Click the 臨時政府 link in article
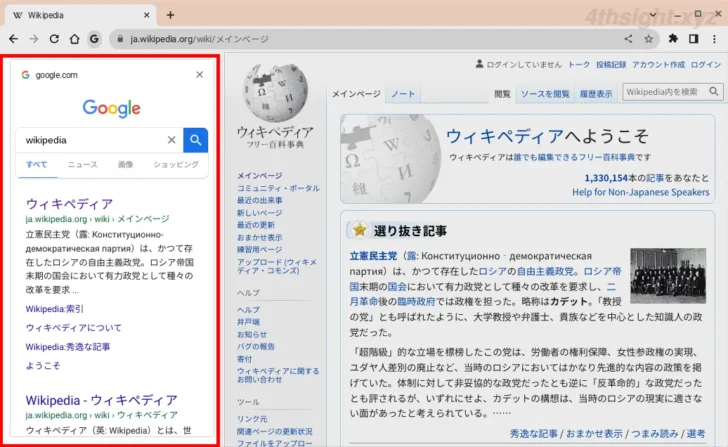728x447 pixels. point(416,301)
